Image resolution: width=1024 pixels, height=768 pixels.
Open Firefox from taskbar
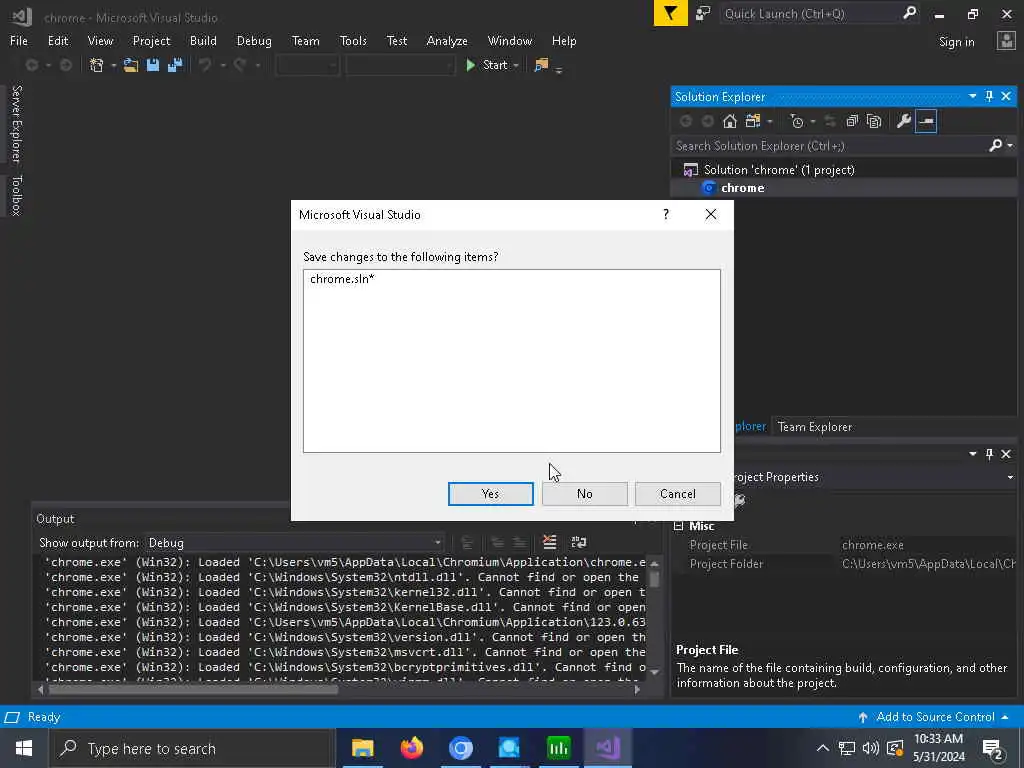tap(411, 748)
